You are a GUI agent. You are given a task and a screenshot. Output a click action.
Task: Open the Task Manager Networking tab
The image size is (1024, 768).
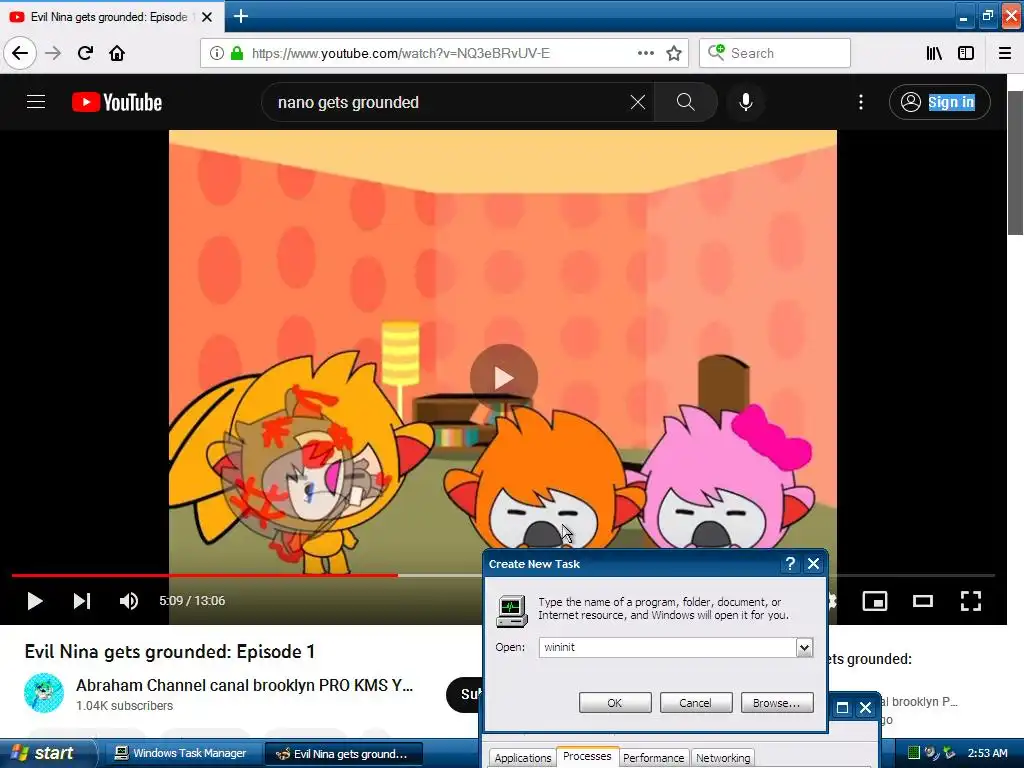pyautogui.click(x=723, y=758)
